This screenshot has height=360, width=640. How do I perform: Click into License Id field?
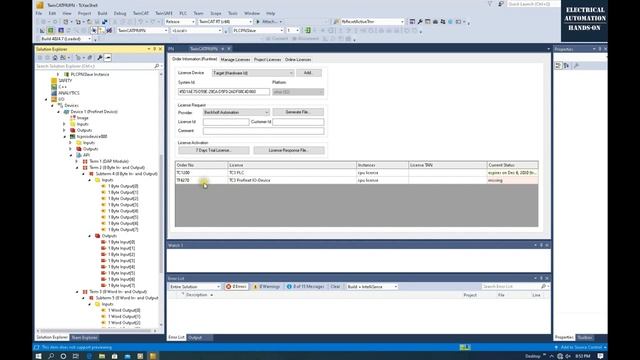pos(226,122)
